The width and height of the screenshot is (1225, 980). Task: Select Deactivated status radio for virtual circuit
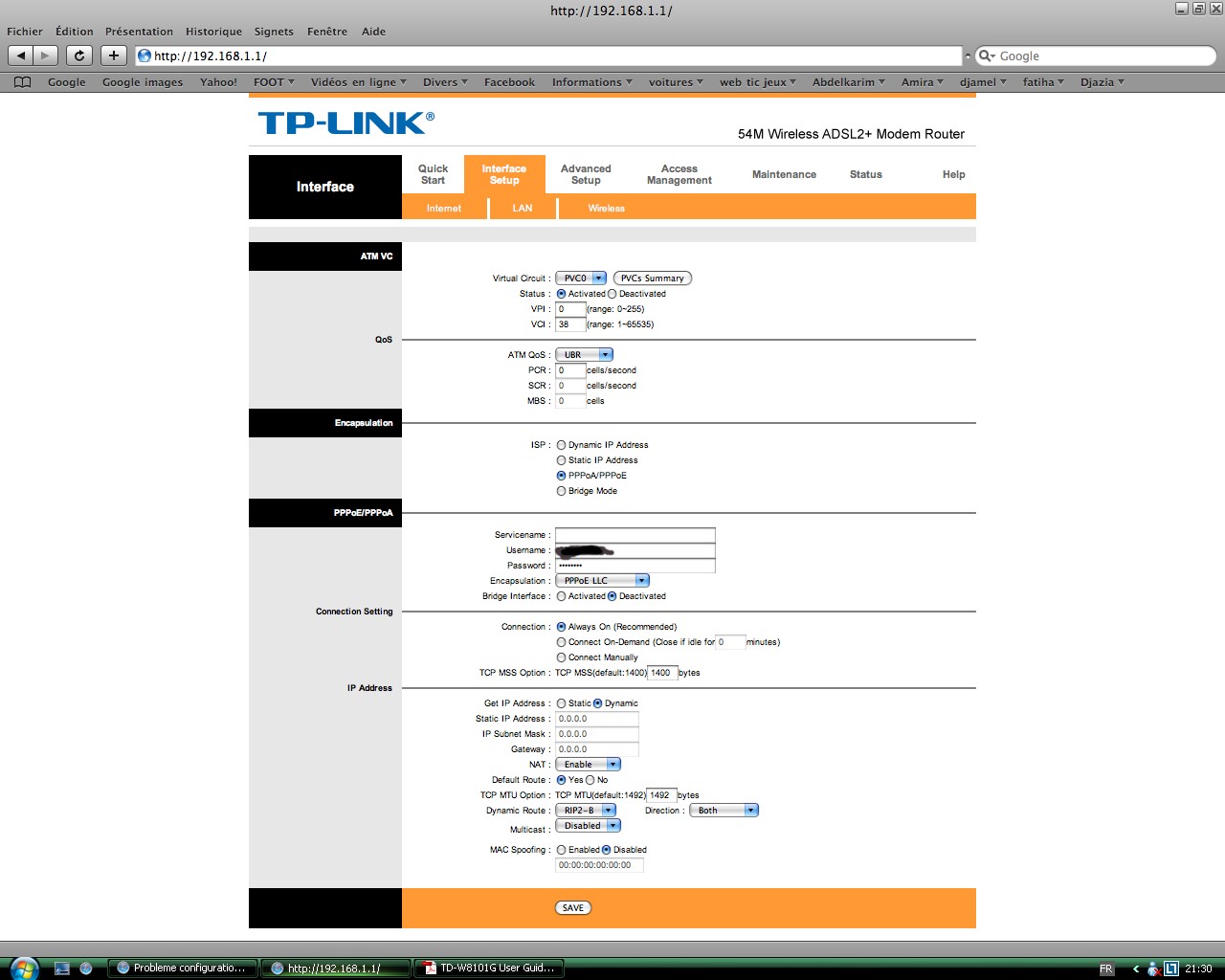coord(612,294)
